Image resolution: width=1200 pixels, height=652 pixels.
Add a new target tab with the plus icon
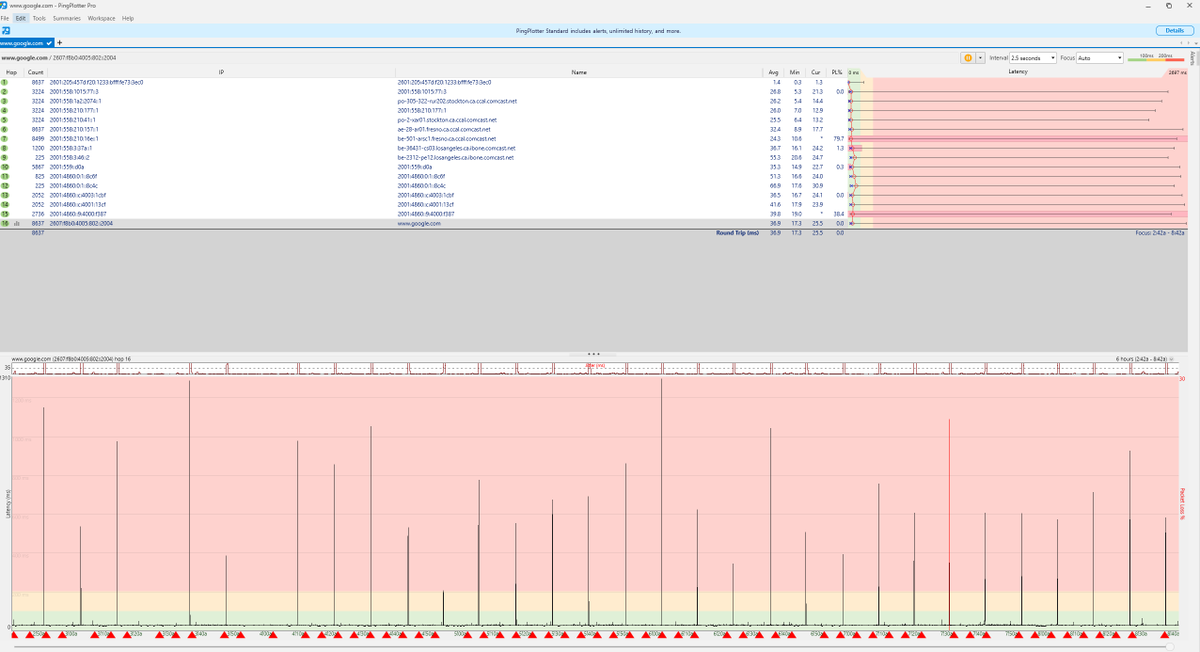[x=59, y=43]
